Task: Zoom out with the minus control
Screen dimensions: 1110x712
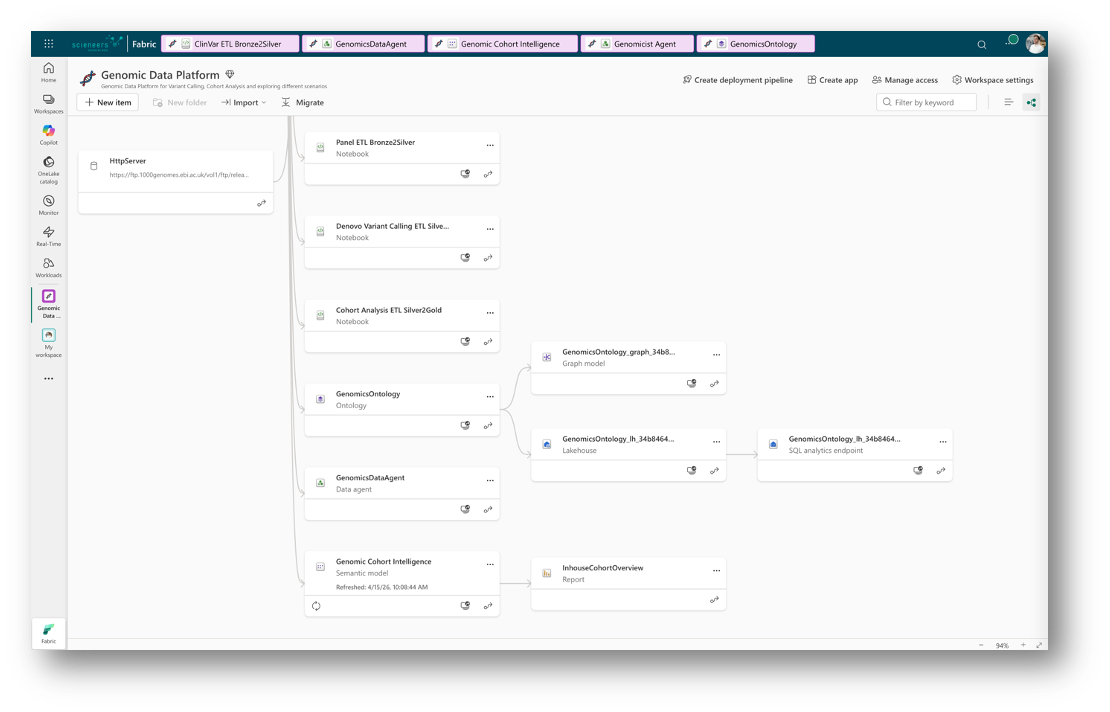Action: coord(981,645)
